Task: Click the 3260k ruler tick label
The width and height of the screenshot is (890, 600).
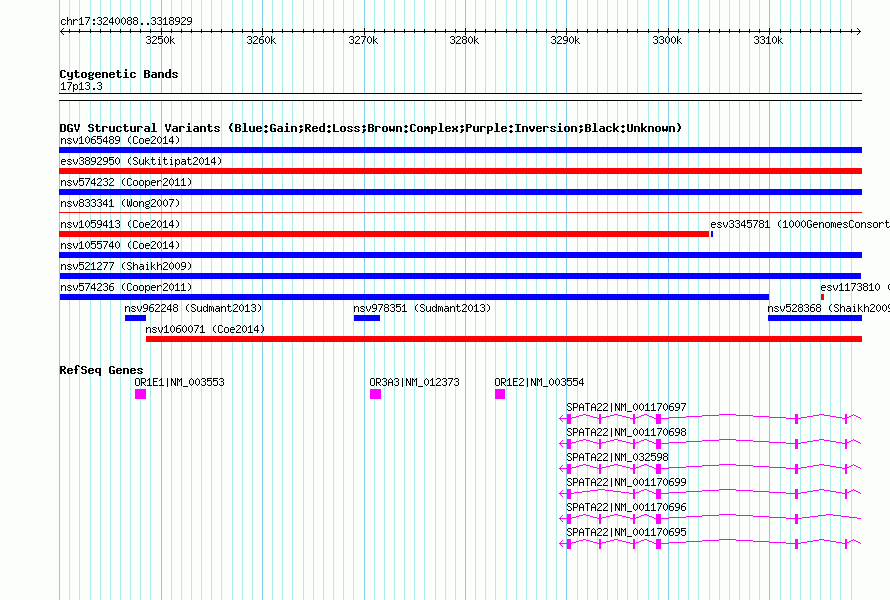Action: click(x=261, y=40)
